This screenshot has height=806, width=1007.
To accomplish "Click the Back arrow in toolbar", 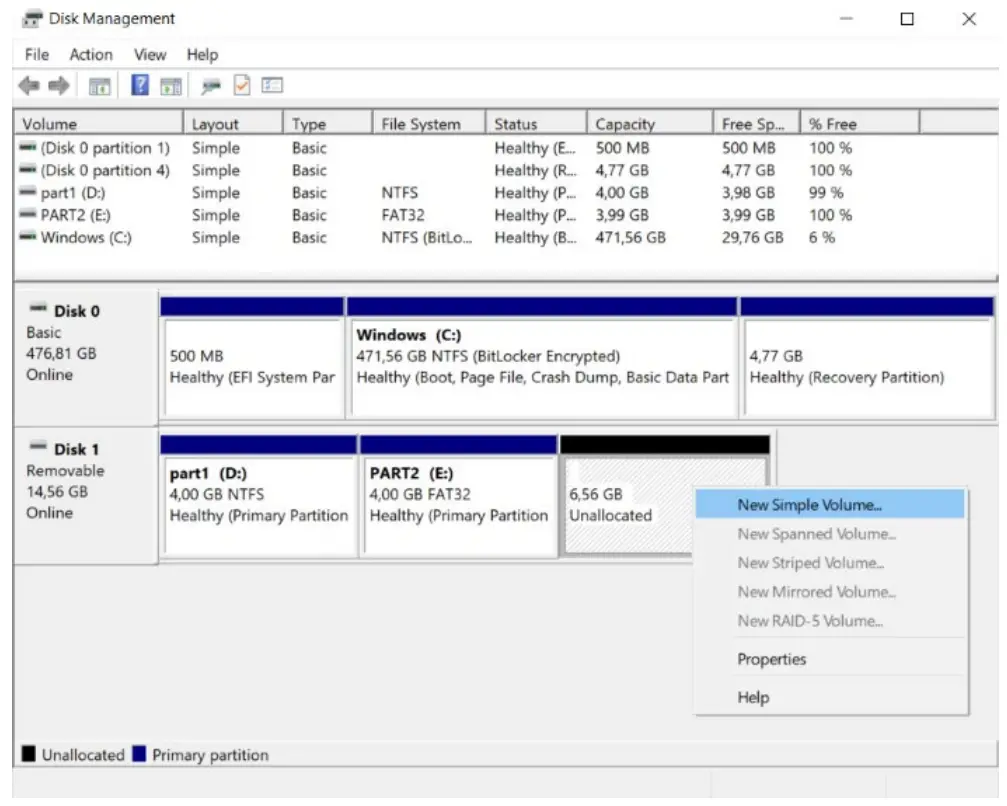I will (x=28, y=86).
